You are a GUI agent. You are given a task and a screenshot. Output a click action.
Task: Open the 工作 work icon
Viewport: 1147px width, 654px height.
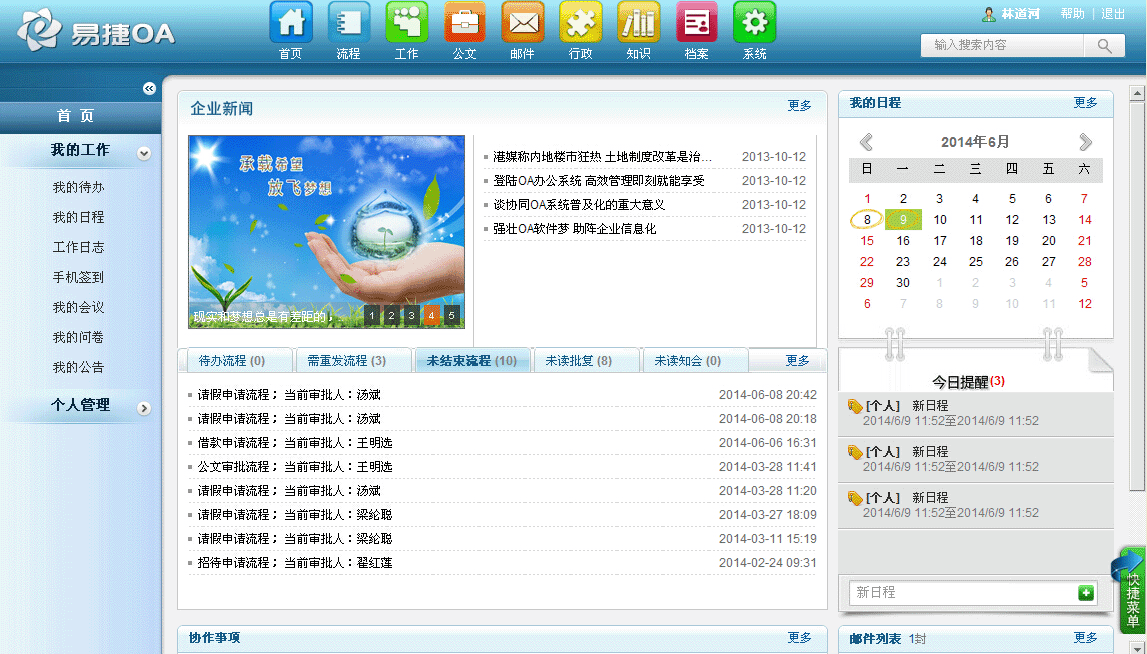407,23
